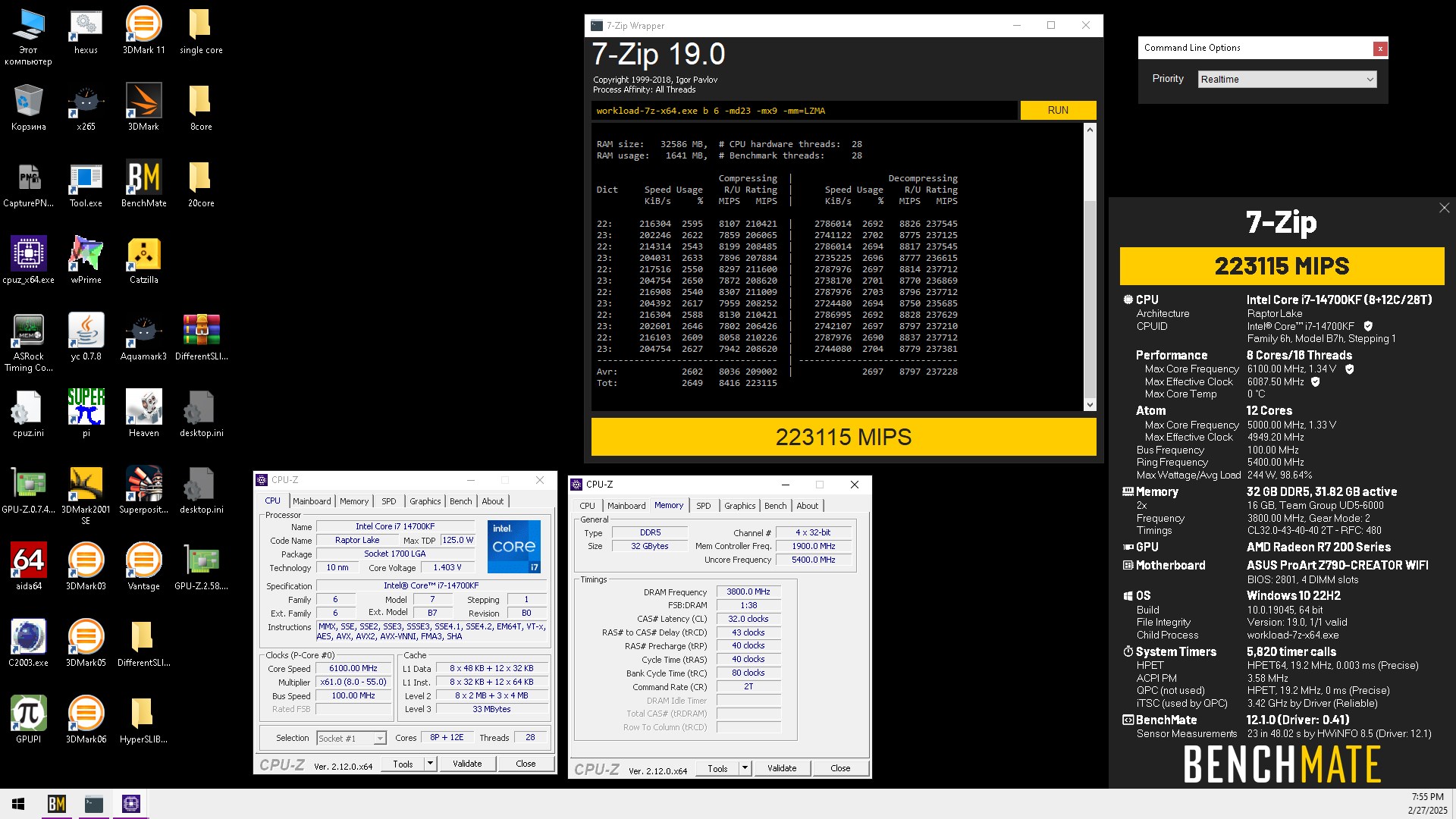Switch to Mainboard tab in CPU-Z CPU window

[312, 501]
